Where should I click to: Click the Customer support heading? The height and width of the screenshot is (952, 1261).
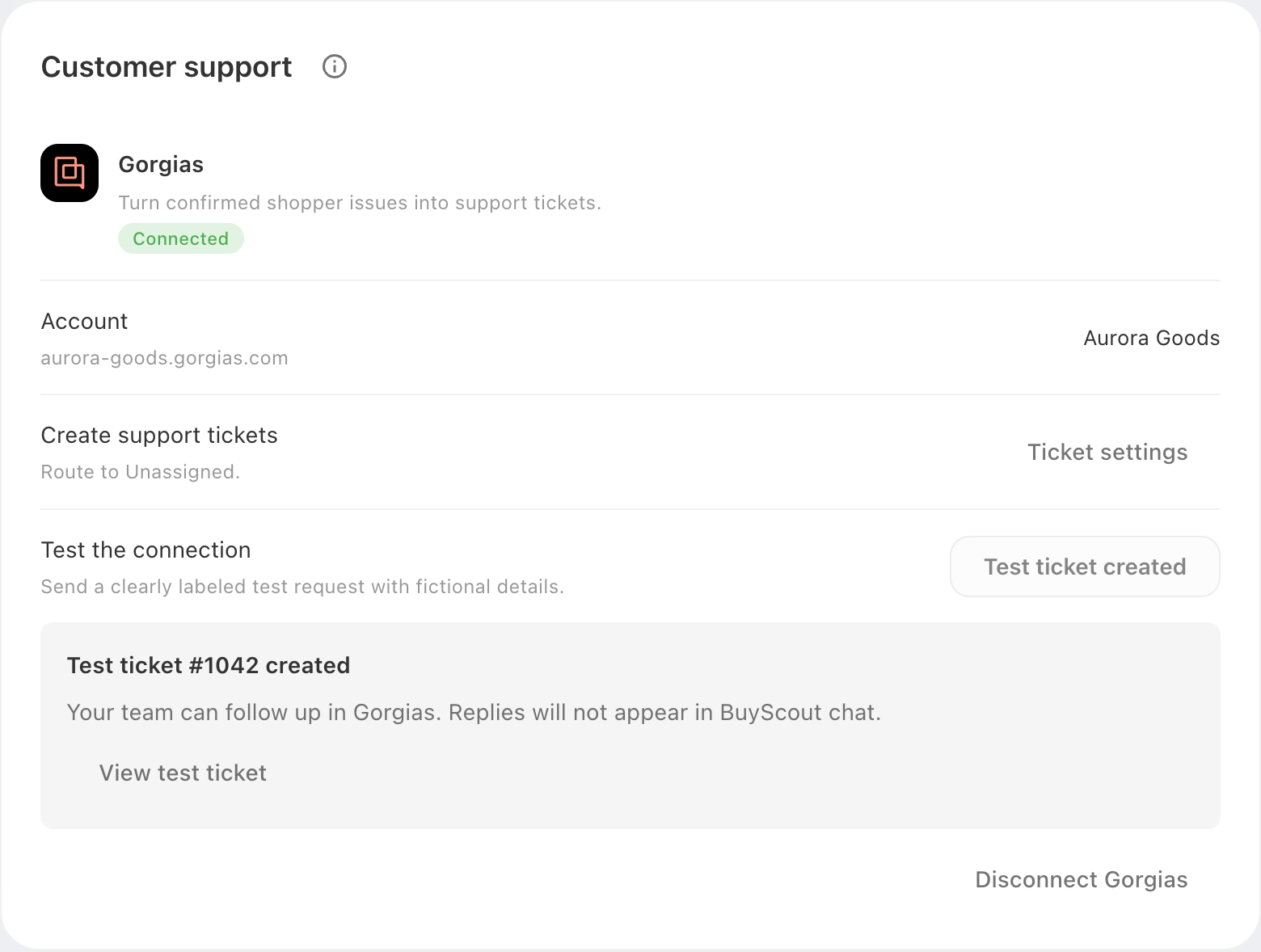click(x=167, y=67)
